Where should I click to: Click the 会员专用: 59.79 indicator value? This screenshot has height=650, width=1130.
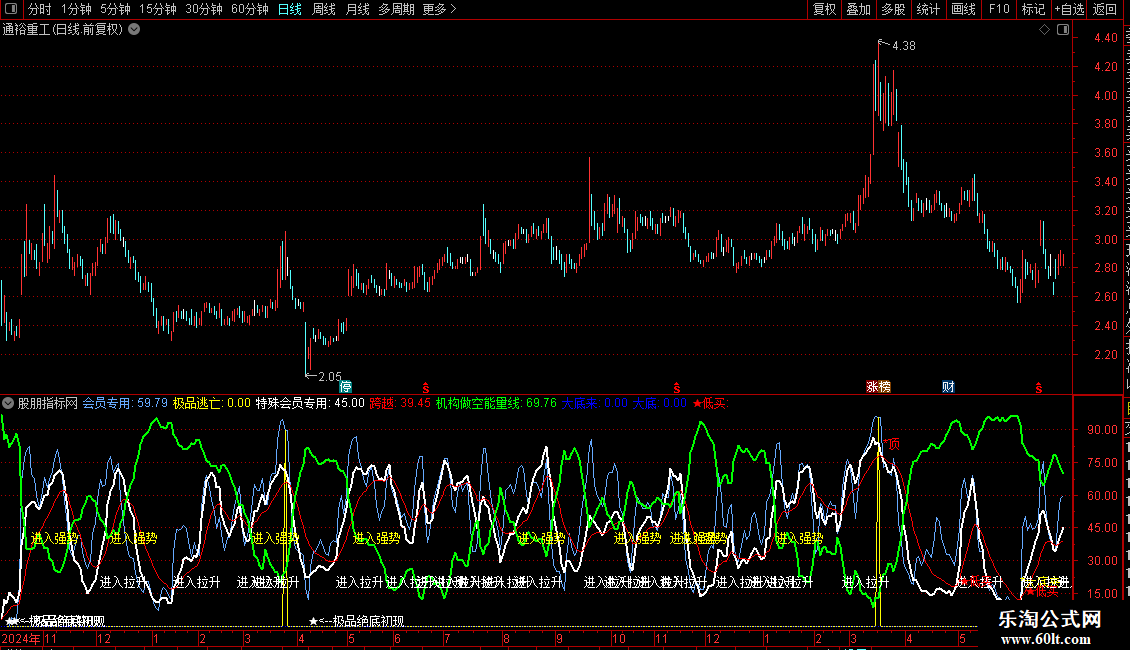[125, 404]
